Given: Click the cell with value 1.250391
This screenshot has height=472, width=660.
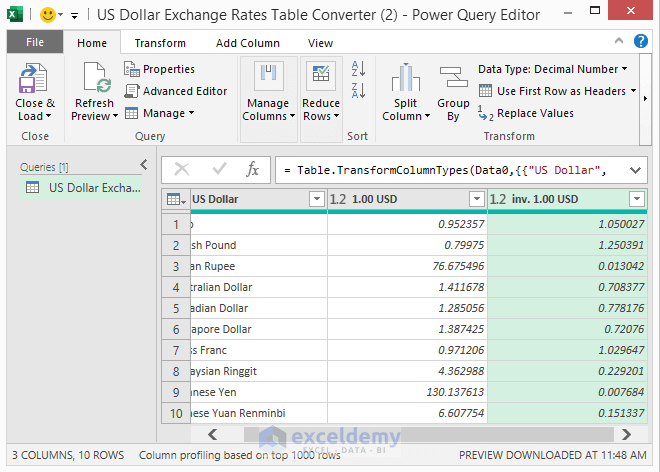Looking at the screenshot, I should [x=567, y=245].
